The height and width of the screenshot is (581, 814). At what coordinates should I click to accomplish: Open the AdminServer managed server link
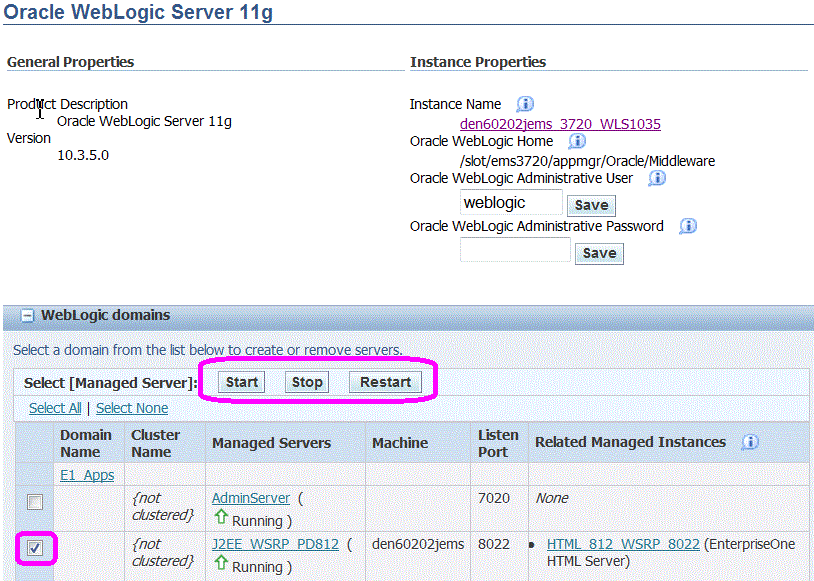[251, 498]
